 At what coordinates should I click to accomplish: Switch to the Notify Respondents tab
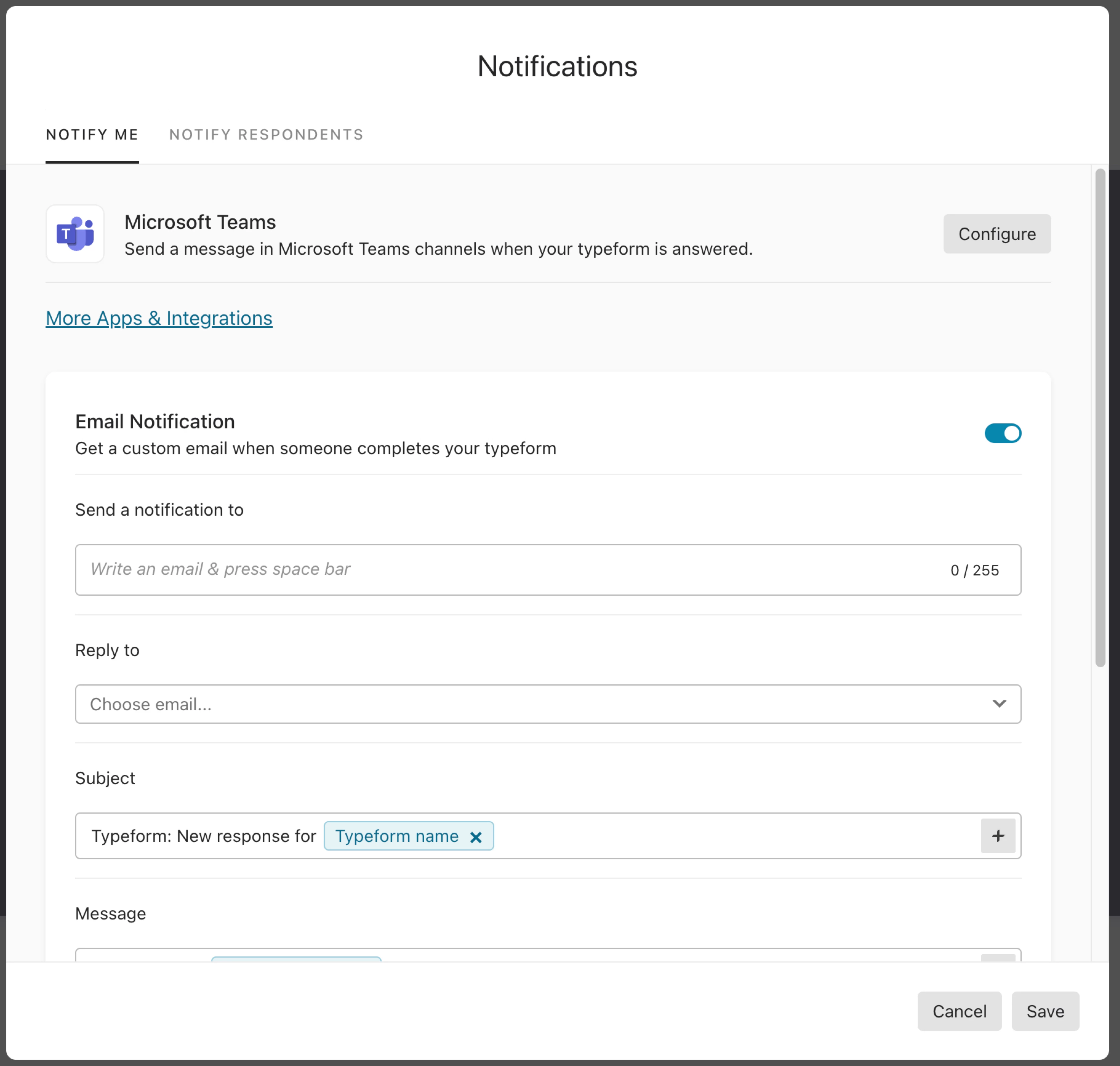pyautogui.click(x=266, y=135)
